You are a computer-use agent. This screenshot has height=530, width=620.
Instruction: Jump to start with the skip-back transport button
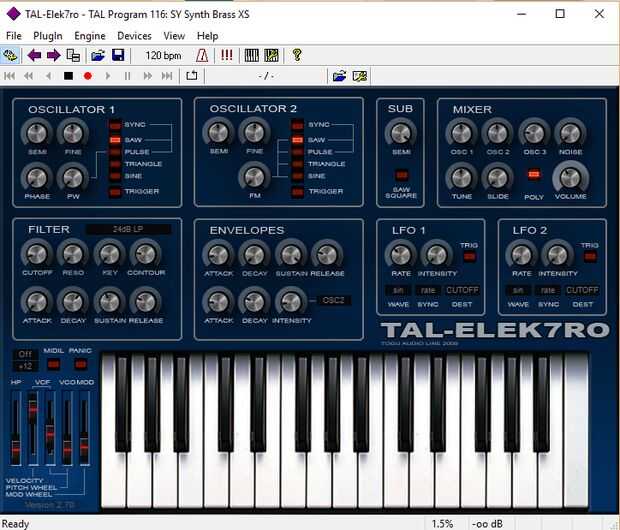pos(10,76)
